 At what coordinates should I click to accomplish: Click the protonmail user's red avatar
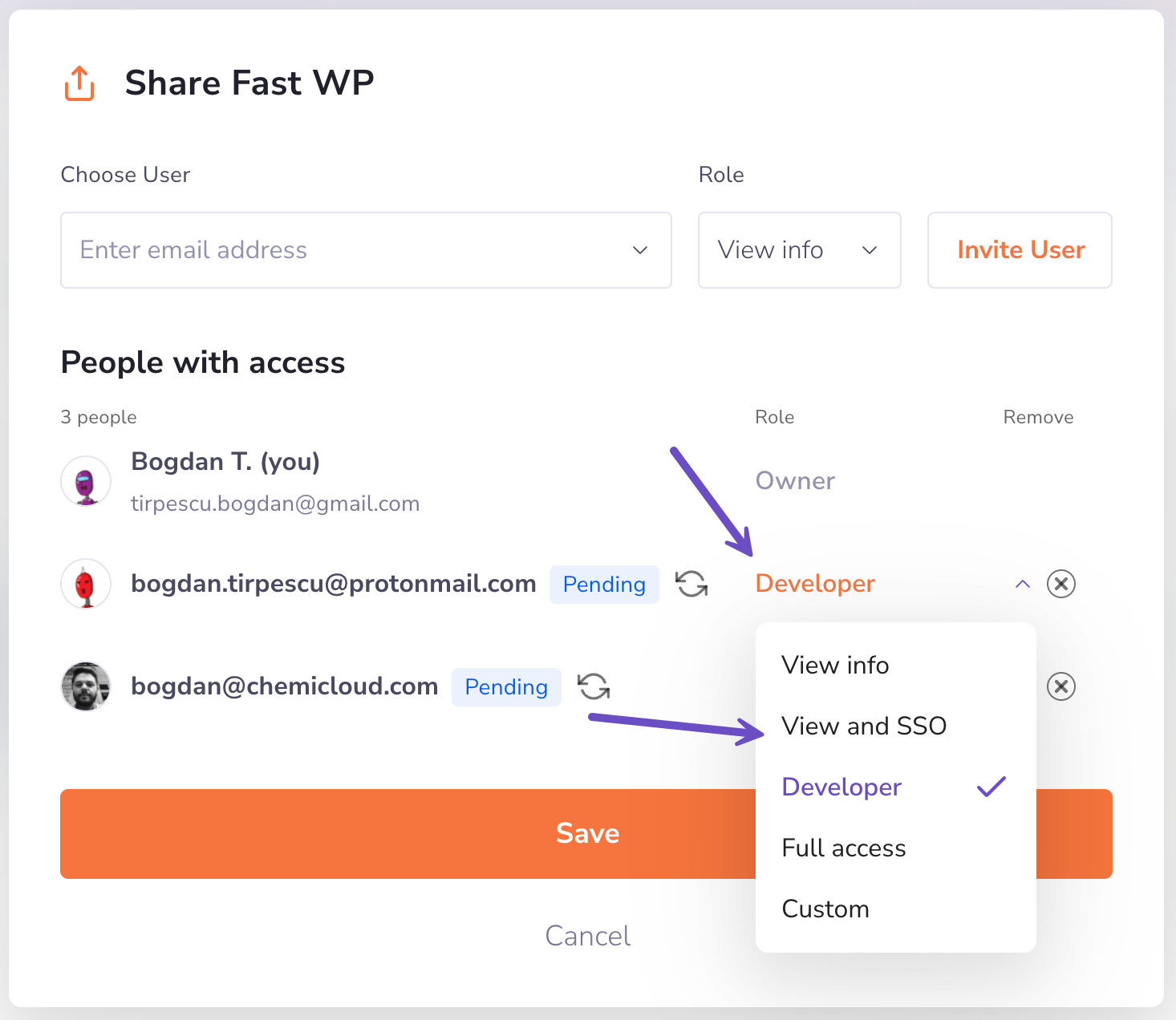(x=86, y=584)
